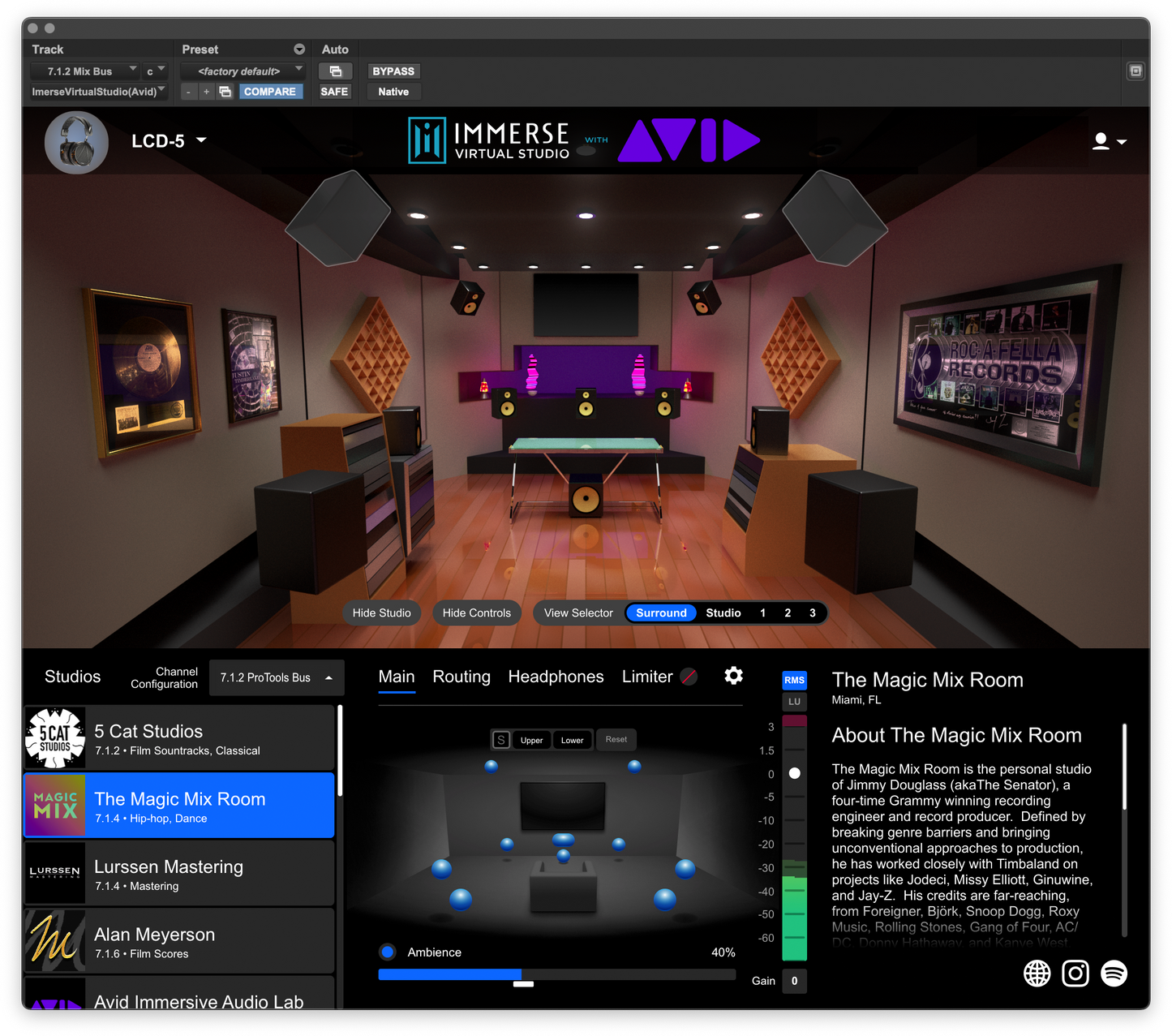Open the Instagram link icon
The image size is (1172, 1036).
[1075, 973]
